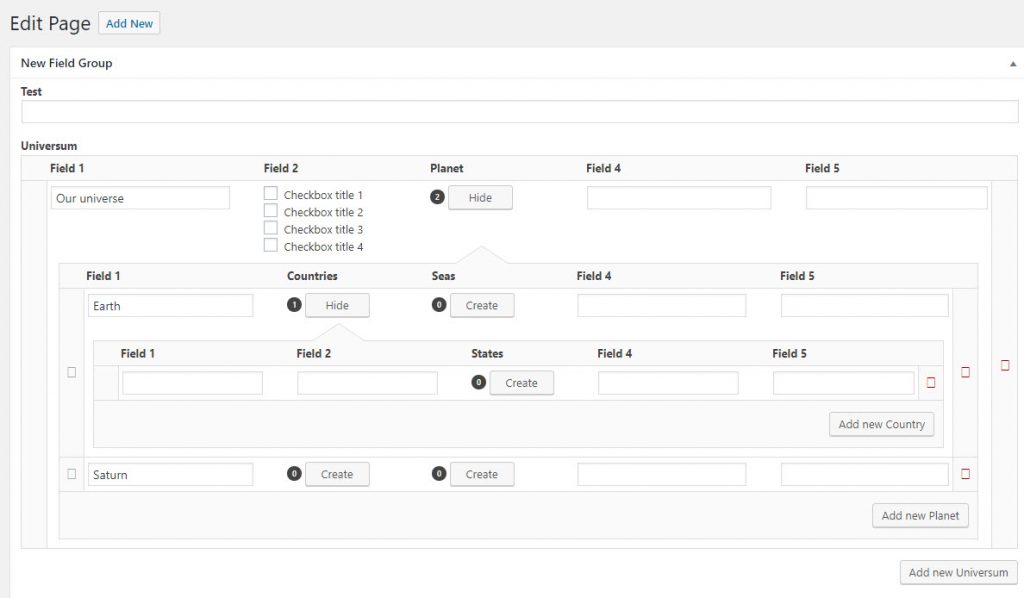This screenshot has width=1024, height=598.
Task: Delete the Saturn planet row via red icon
Action: pos(965,474)
